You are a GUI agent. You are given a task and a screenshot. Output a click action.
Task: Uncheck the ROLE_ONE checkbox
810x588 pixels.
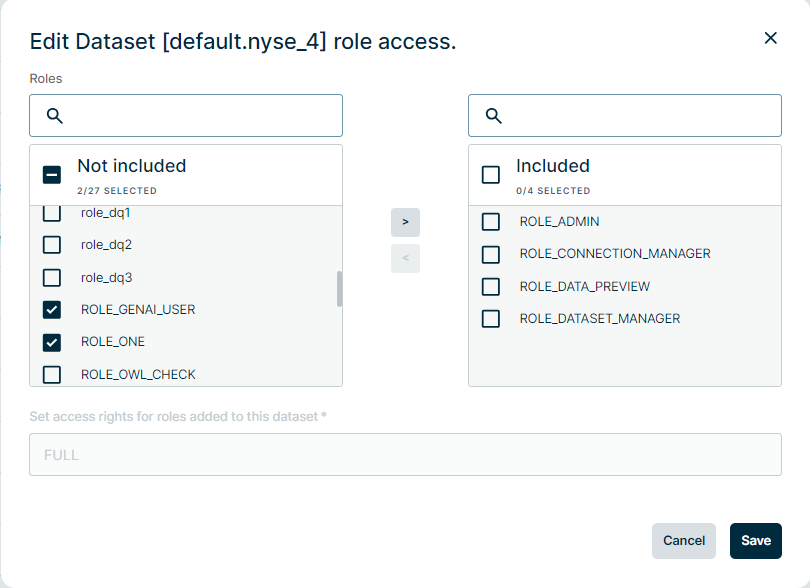coord(52,342)
